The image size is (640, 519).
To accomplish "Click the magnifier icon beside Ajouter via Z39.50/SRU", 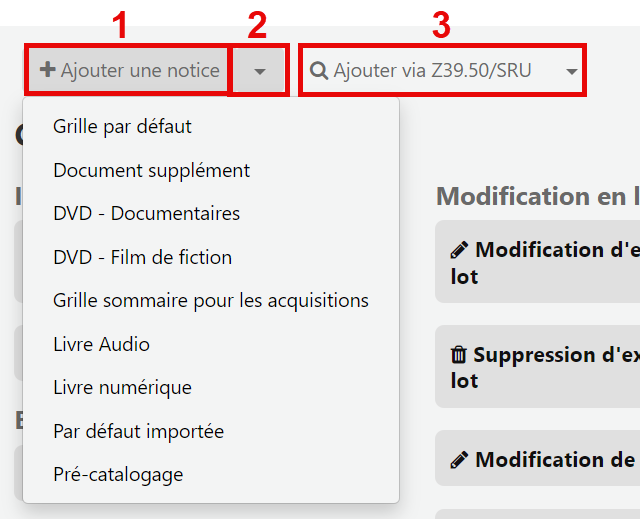I will click(319, 71).
